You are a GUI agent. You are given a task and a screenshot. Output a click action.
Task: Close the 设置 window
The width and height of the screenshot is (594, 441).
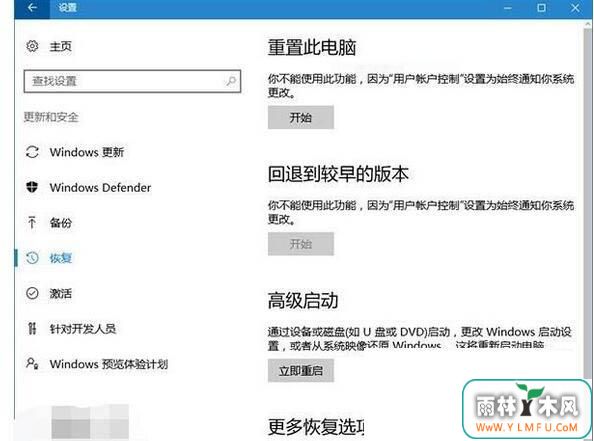pyautogui.click(x=575, y=8)
